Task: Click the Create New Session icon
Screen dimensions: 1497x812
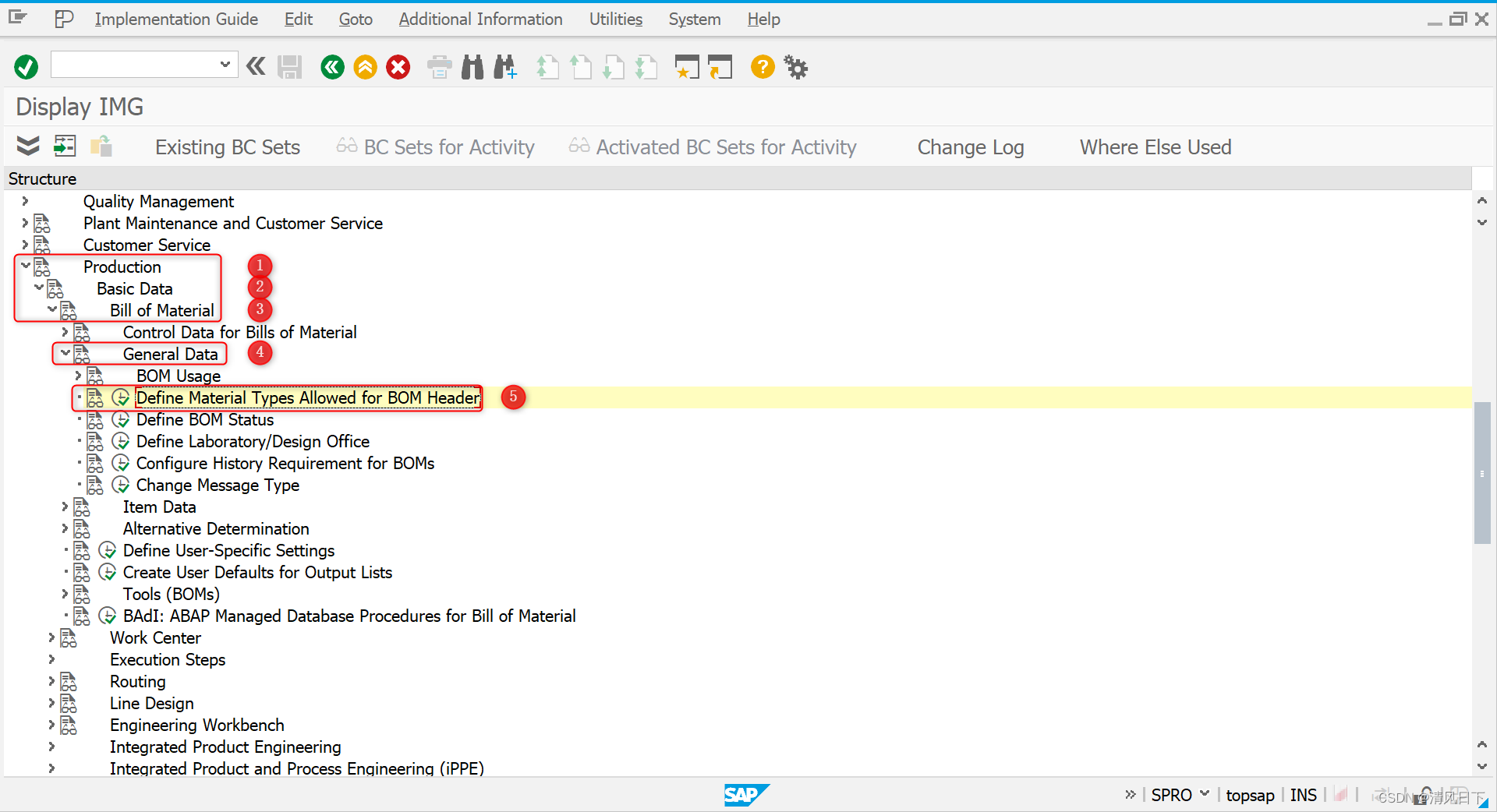Action: (687, 67)
